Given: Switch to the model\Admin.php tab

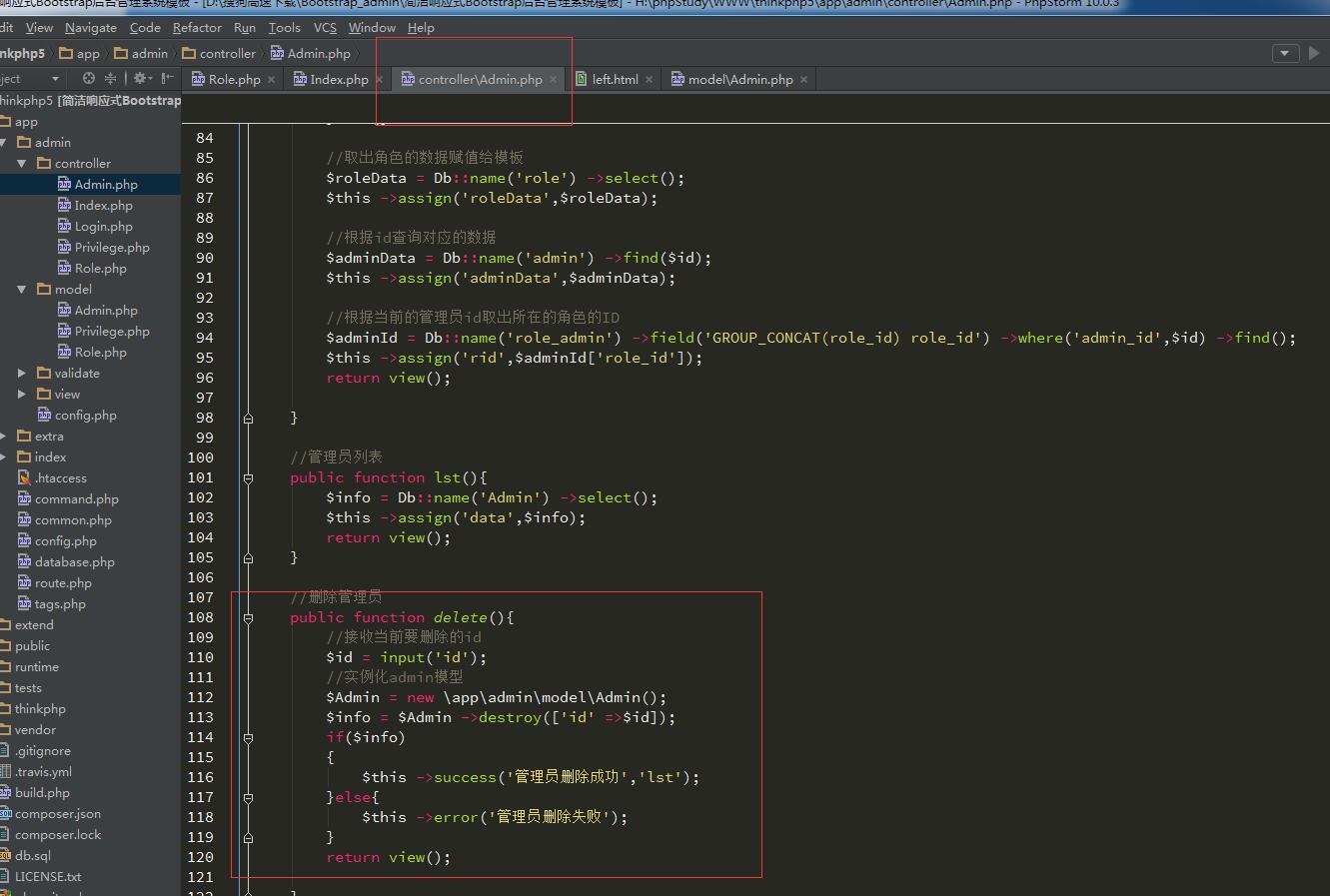Looking at the screenshot, I should coord(738,80).
